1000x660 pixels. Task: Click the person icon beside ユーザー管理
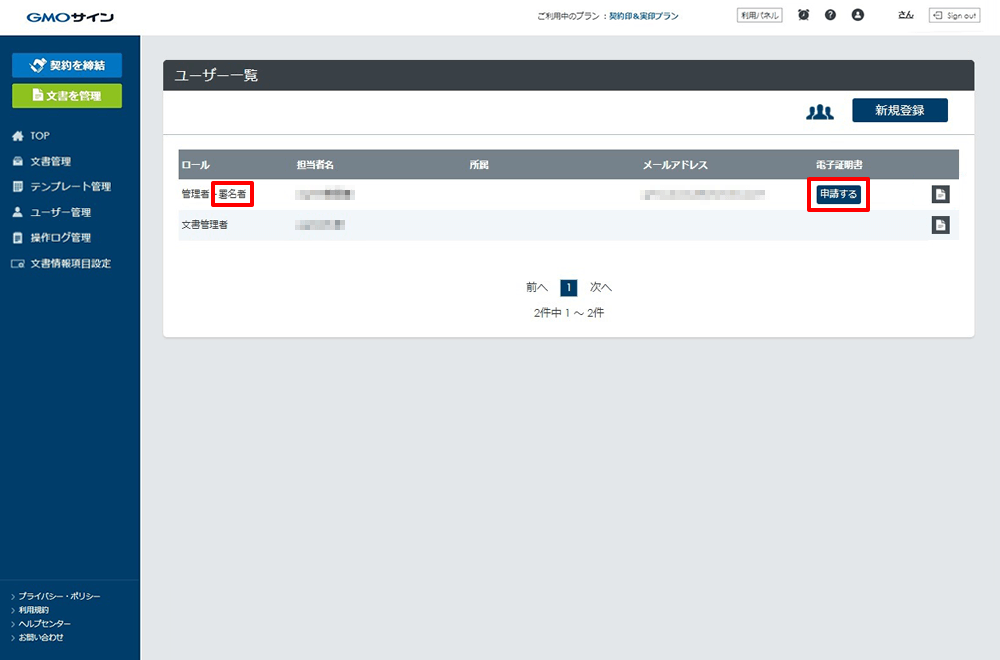click(x=18, y=212)
